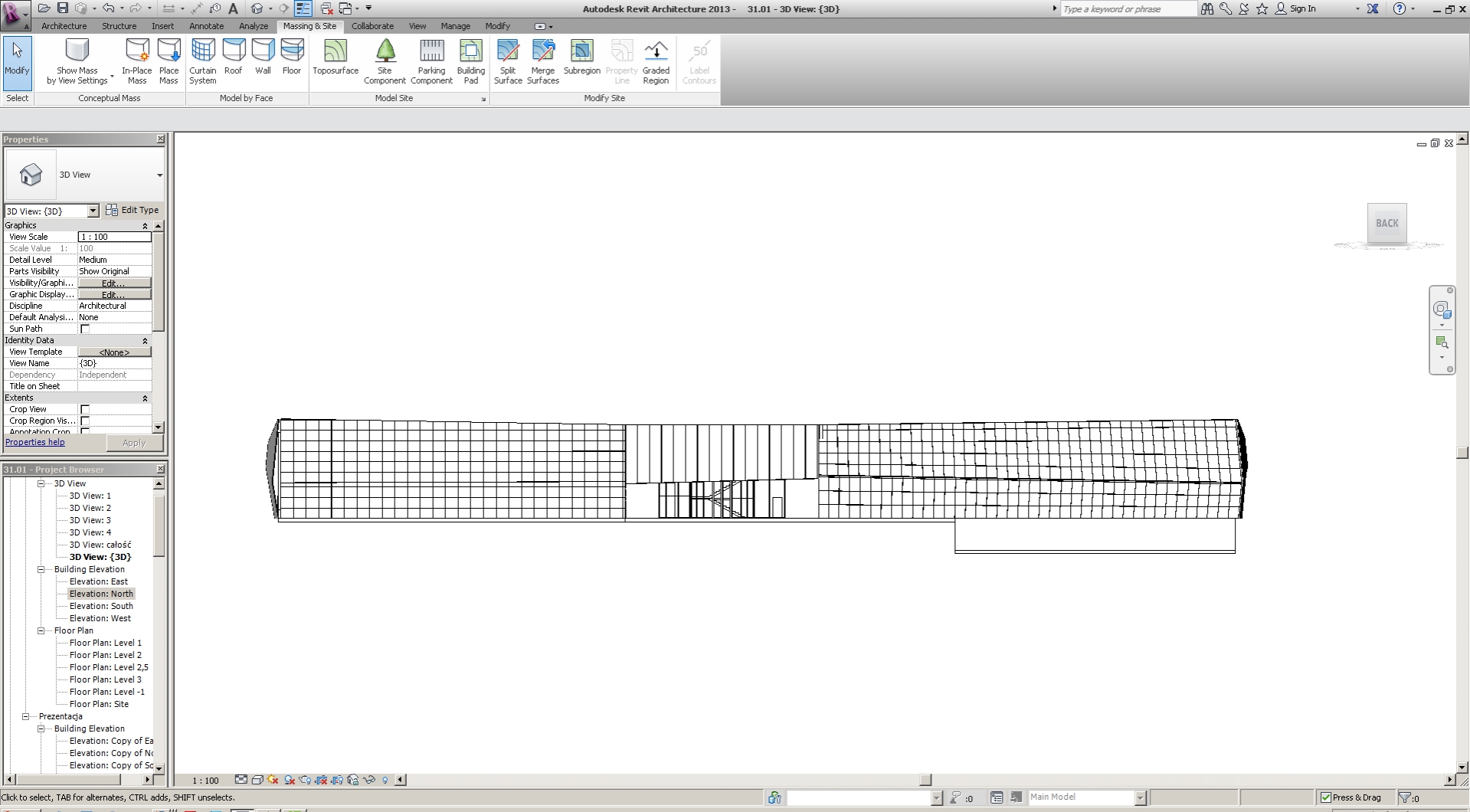Viewport: 1470px width, 812px height.
Task: Edit the View Scale value field
Action: [x=114, y=237]
